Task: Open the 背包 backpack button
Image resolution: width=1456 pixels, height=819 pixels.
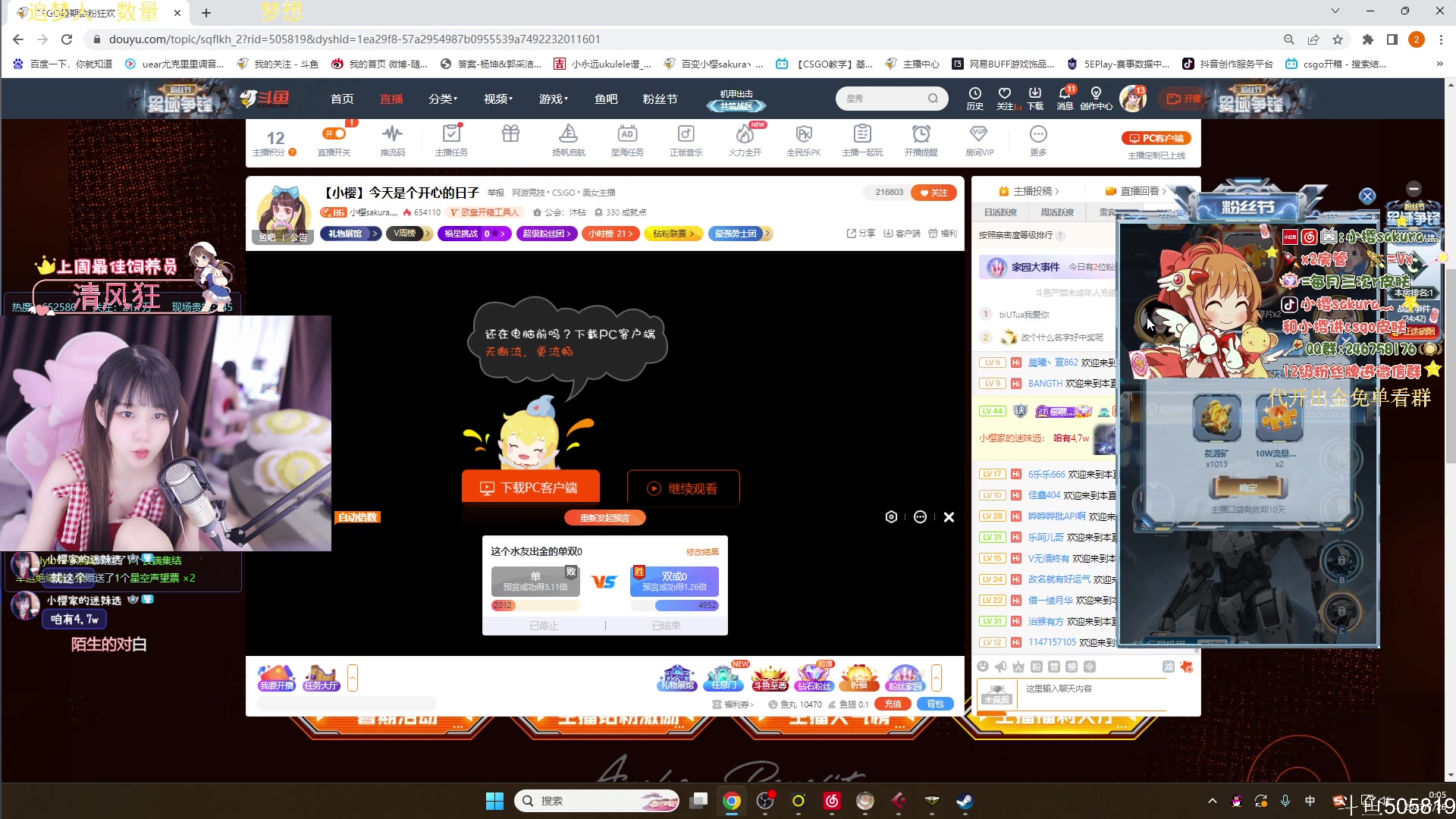Action: (935, 704)
